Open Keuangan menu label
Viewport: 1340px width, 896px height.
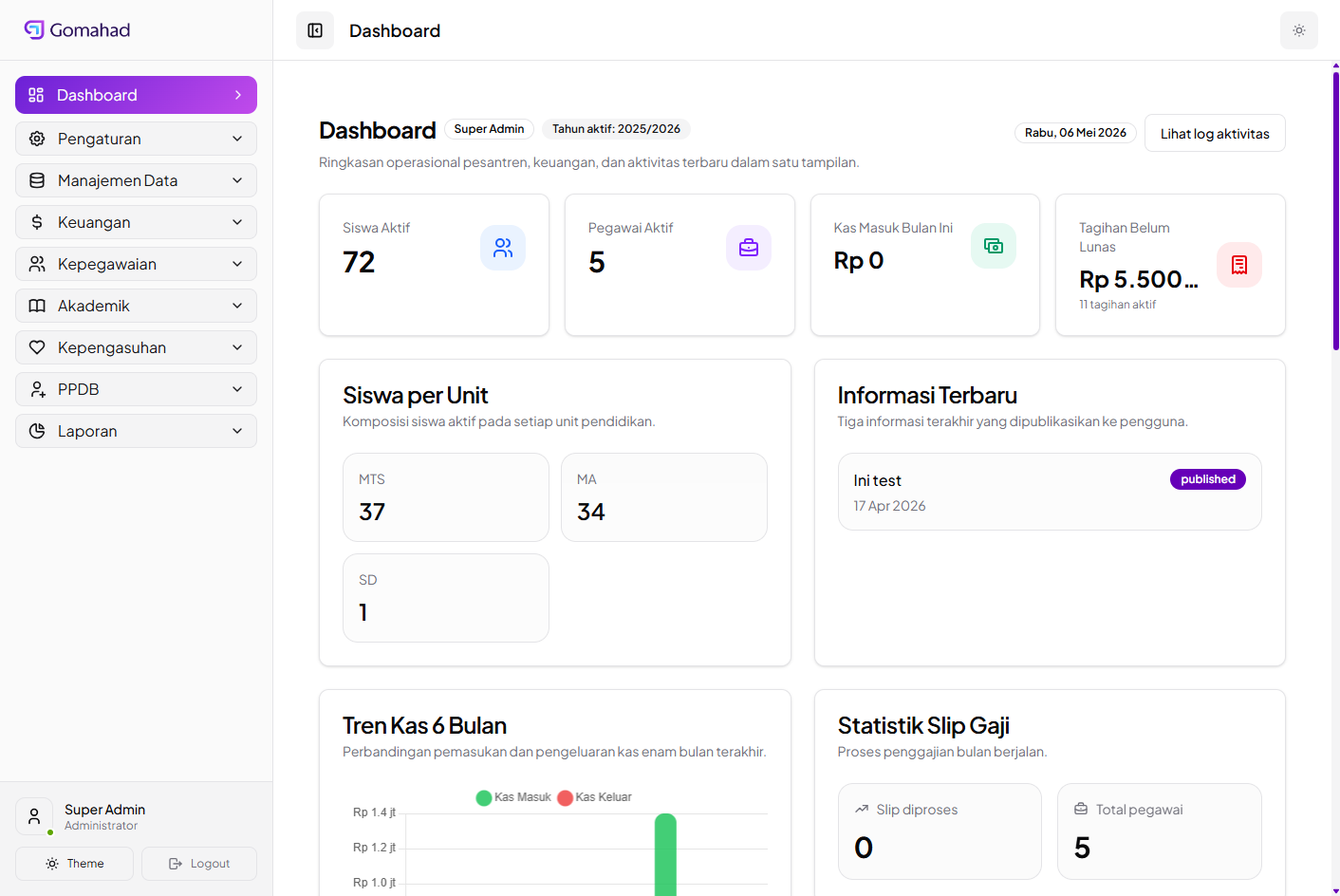[x=94, y=222]
